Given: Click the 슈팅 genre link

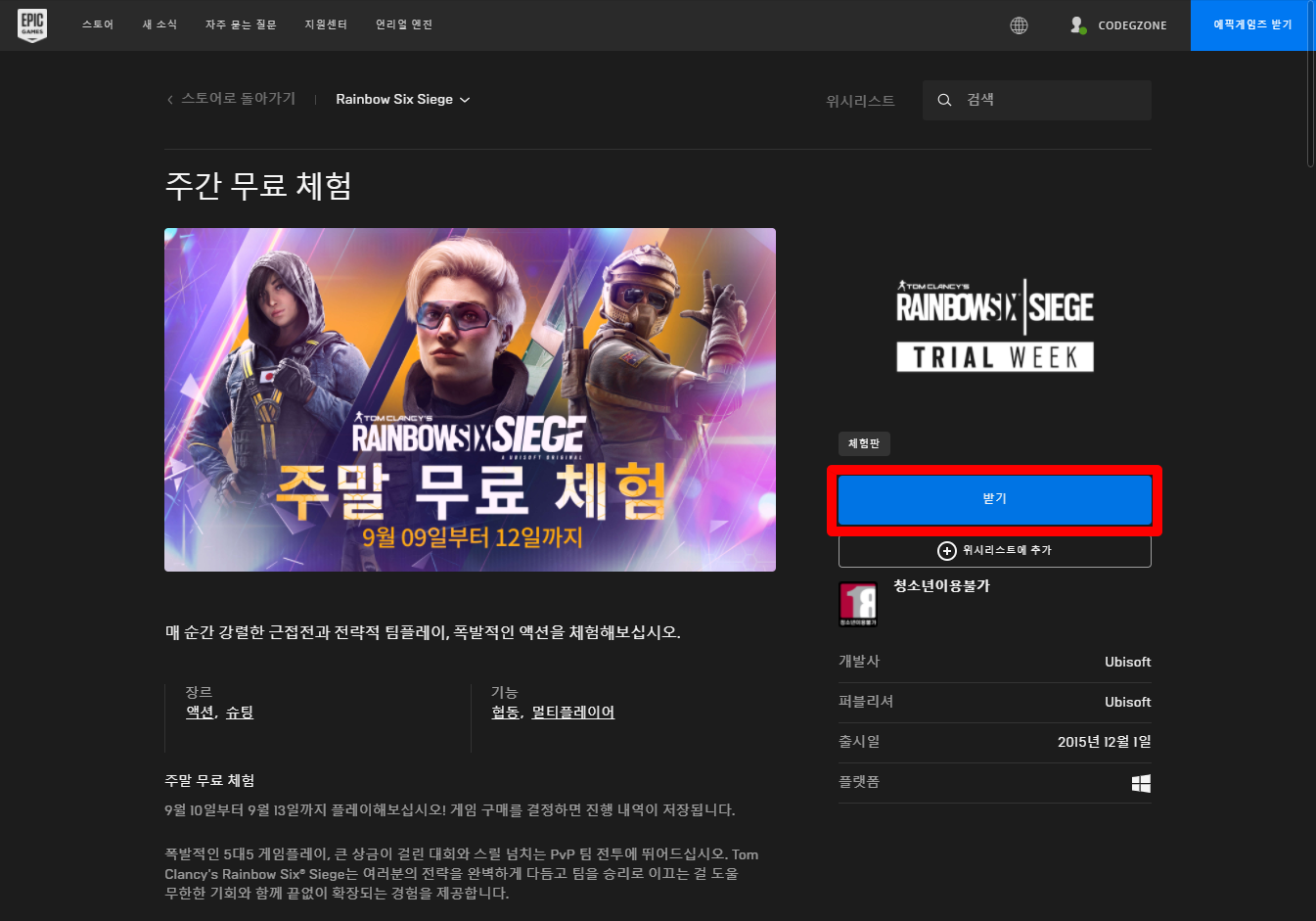Looking at the screenshot, I should (x=240, y=713).
